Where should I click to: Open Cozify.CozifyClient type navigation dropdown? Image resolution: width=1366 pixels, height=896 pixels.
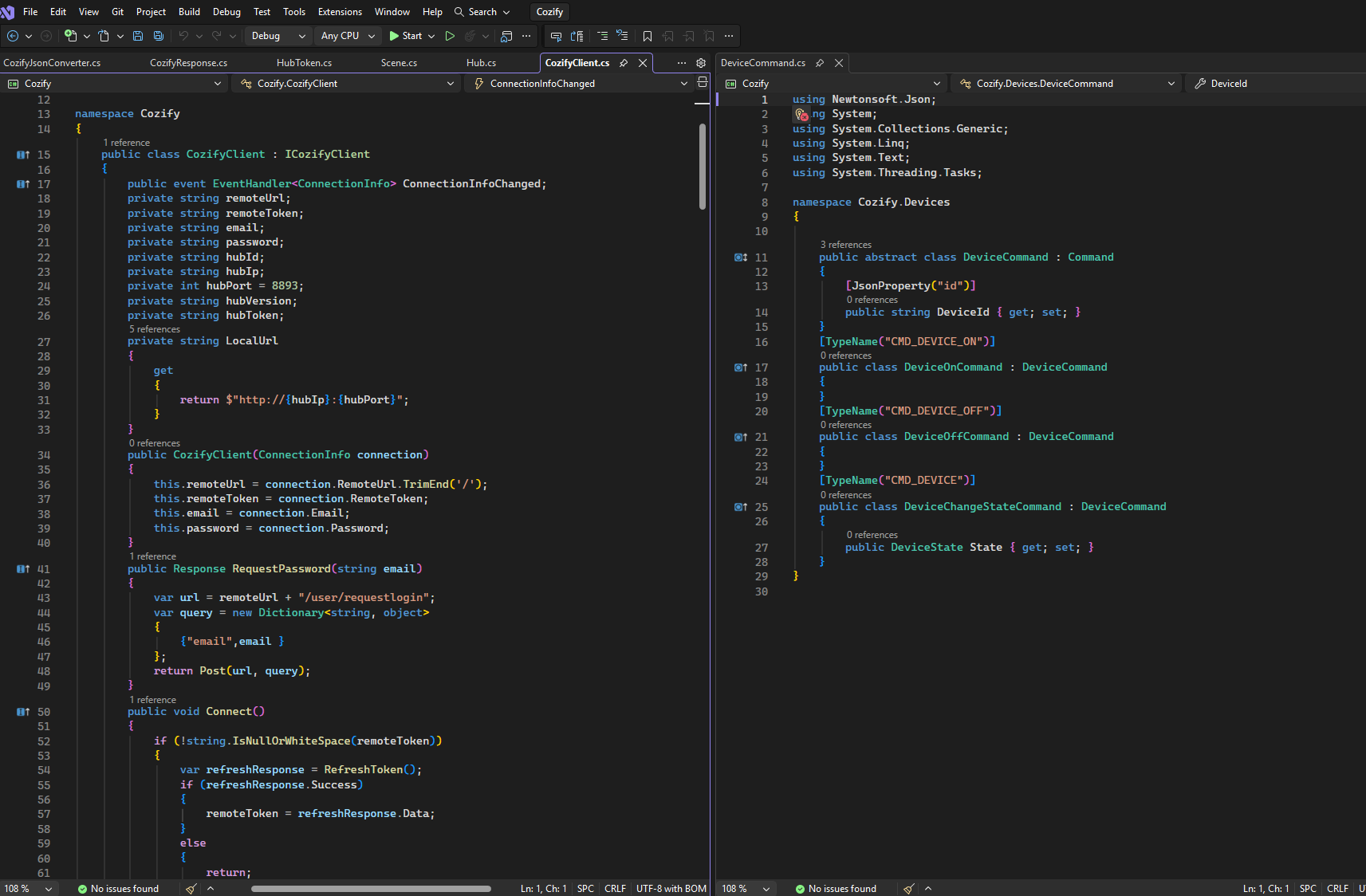[346, 84]
